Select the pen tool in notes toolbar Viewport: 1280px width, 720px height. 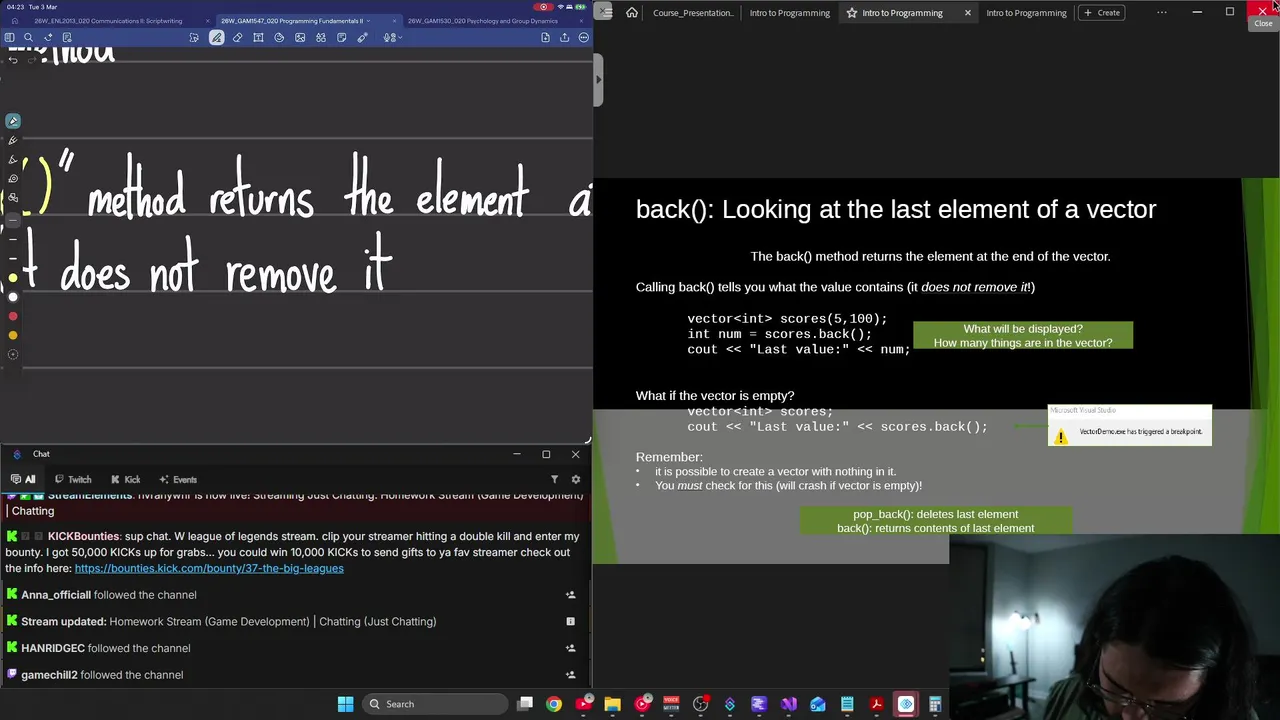coord(216,37)
